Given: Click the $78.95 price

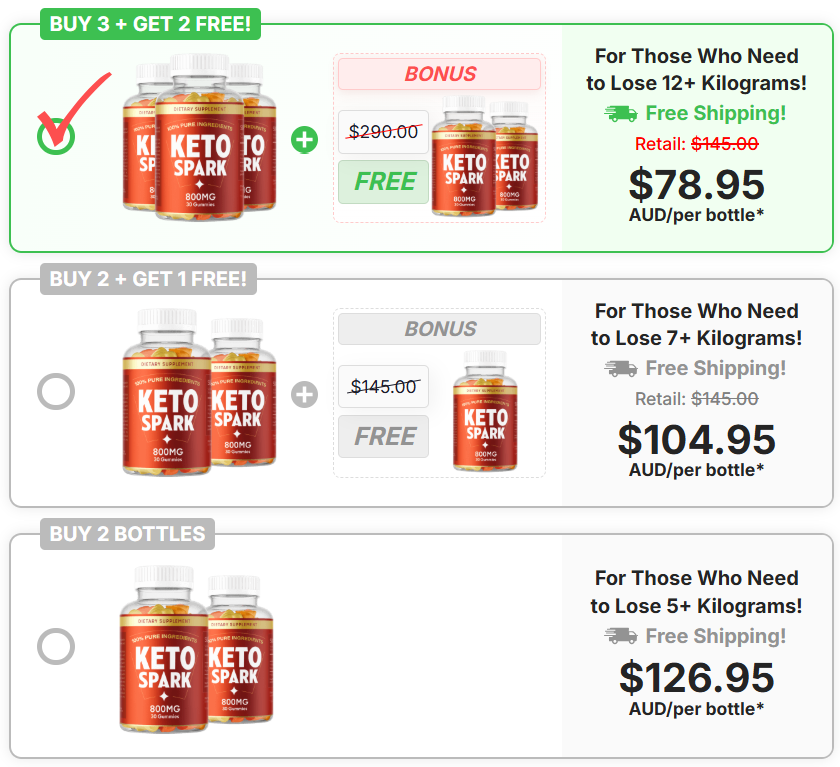Looking at the screenshot, I should (x=696, y=184).
